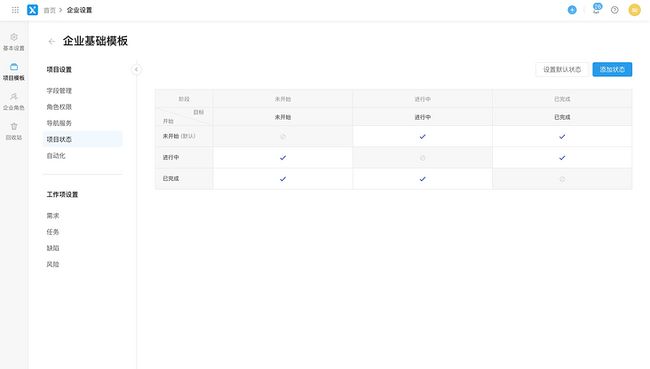Click the 设置默认状态 button
This screenshot has height=369, width=650.
(x=562, y=69)
